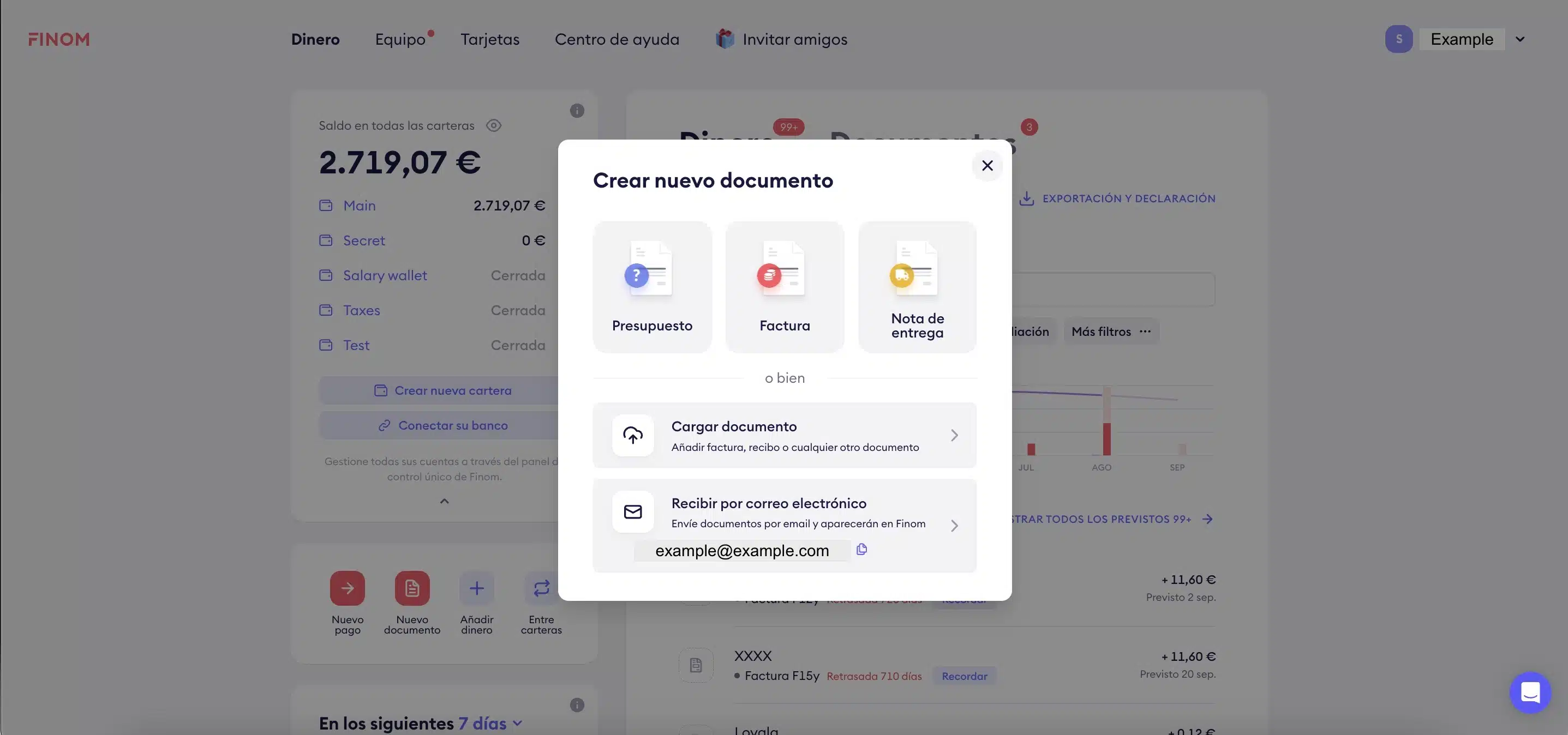
Task: Click document icon of XXXX invoice row
Action: [696, 665]
